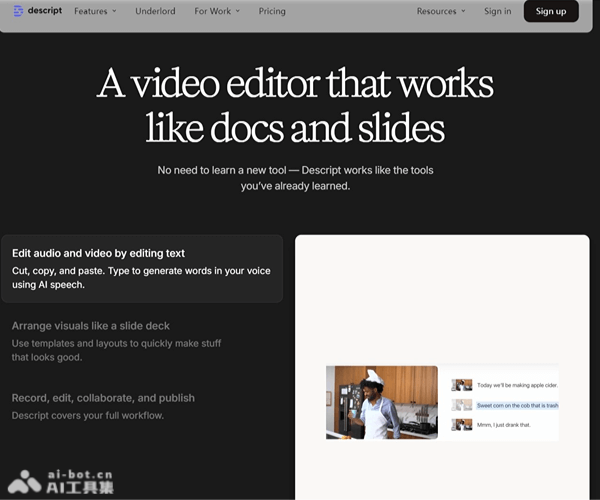Click avatar beside Mmm, I just drank that
Image resolution: width=600 pixels, height=500 pixels.
[x=462, y=424]
